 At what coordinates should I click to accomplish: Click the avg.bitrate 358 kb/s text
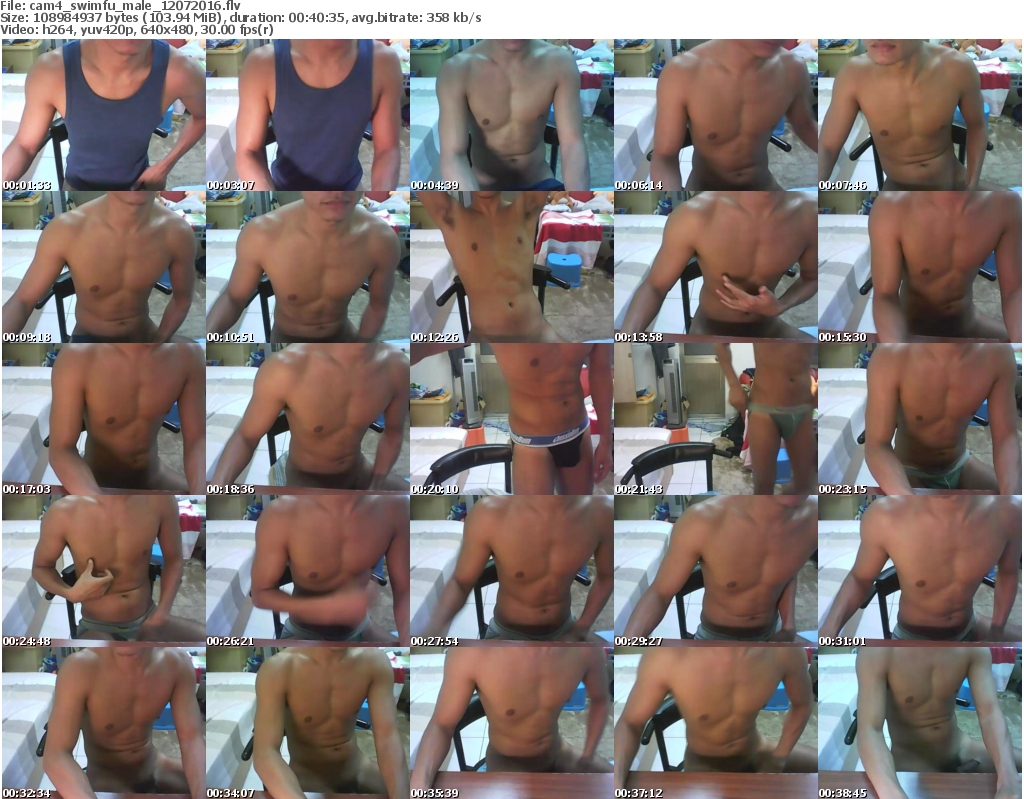point(417,18)
